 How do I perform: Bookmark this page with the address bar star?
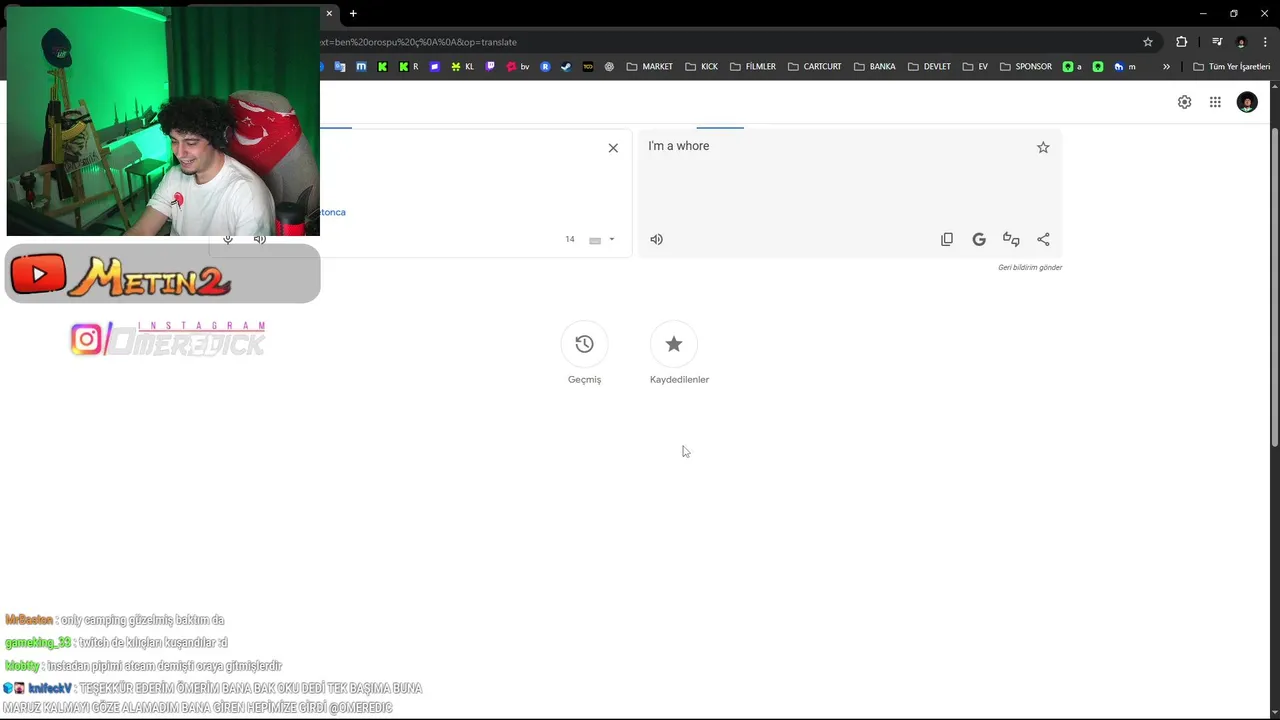point(1148,42)
